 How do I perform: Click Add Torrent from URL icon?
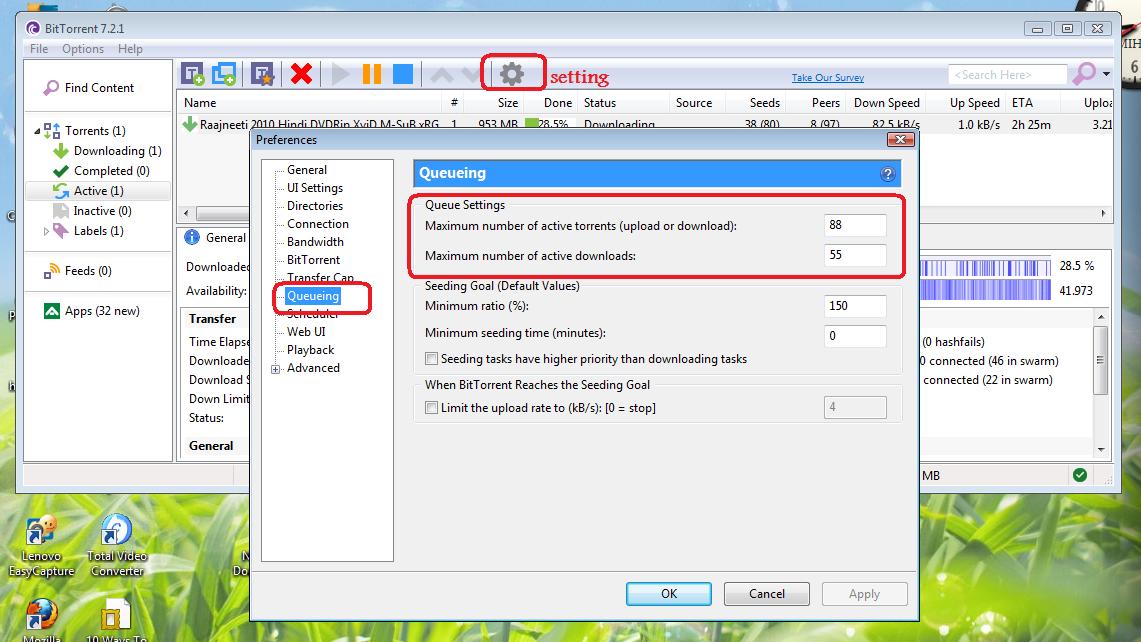tap(224, 73)
